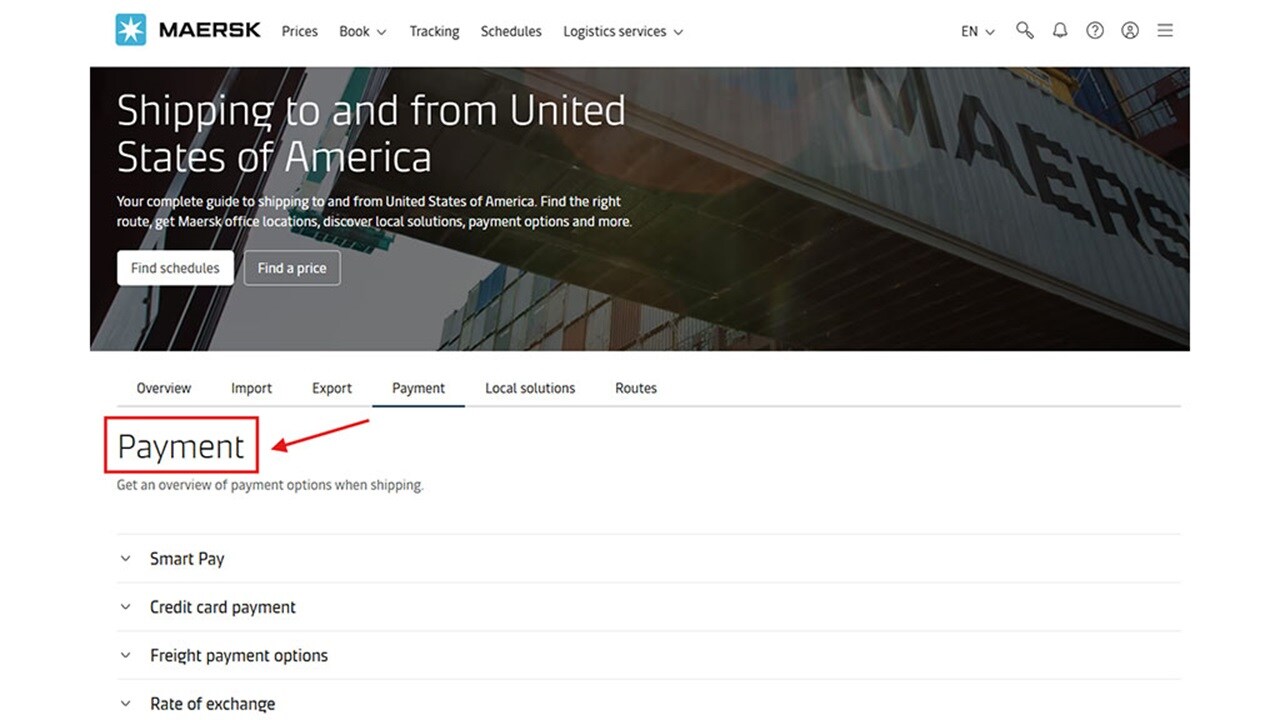Open Tracking in the top navigation
Screen dimensions: 1280x720
click(434, 31)
